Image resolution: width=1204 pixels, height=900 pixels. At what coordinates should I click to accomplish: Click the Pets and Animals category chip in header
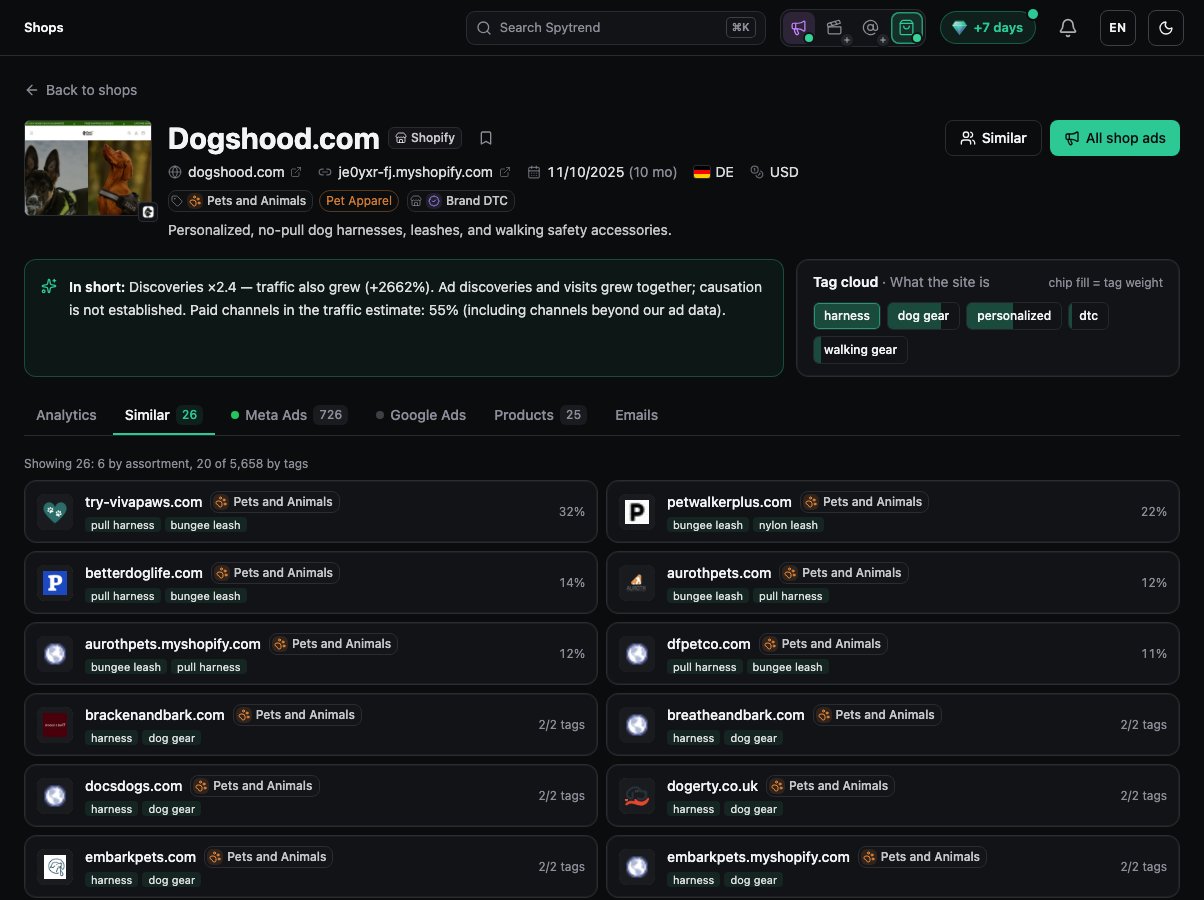click(x=240, y=201)
